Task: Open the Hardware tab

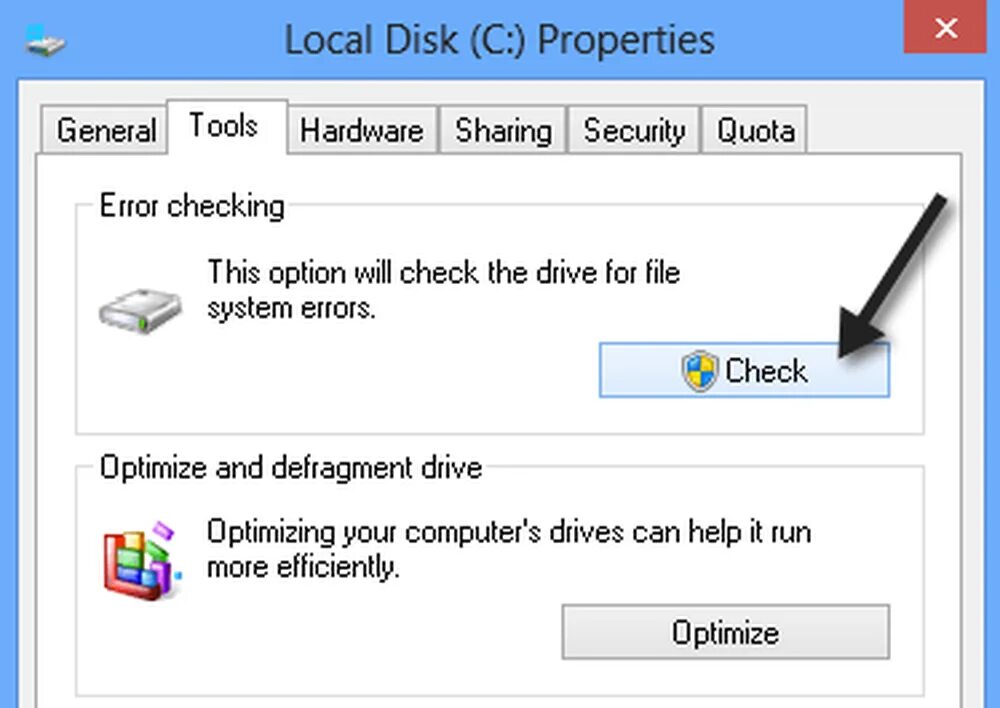Action: 362,130
